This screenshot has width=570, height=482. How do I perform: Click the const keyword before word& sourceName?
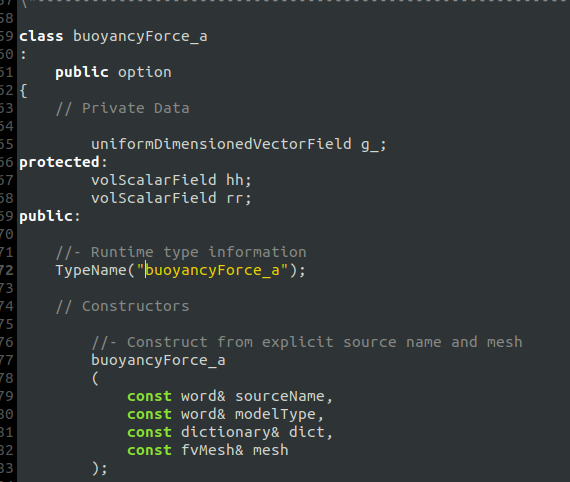click(x=149, y=397)
